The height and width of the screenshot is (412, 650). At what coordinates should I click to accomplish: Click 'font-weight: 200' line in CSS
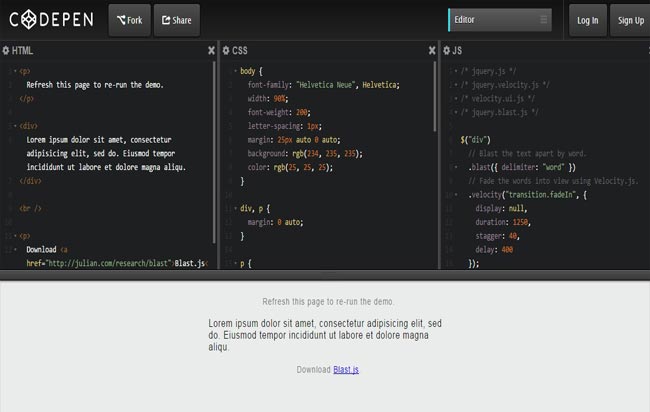pos(279,112)
